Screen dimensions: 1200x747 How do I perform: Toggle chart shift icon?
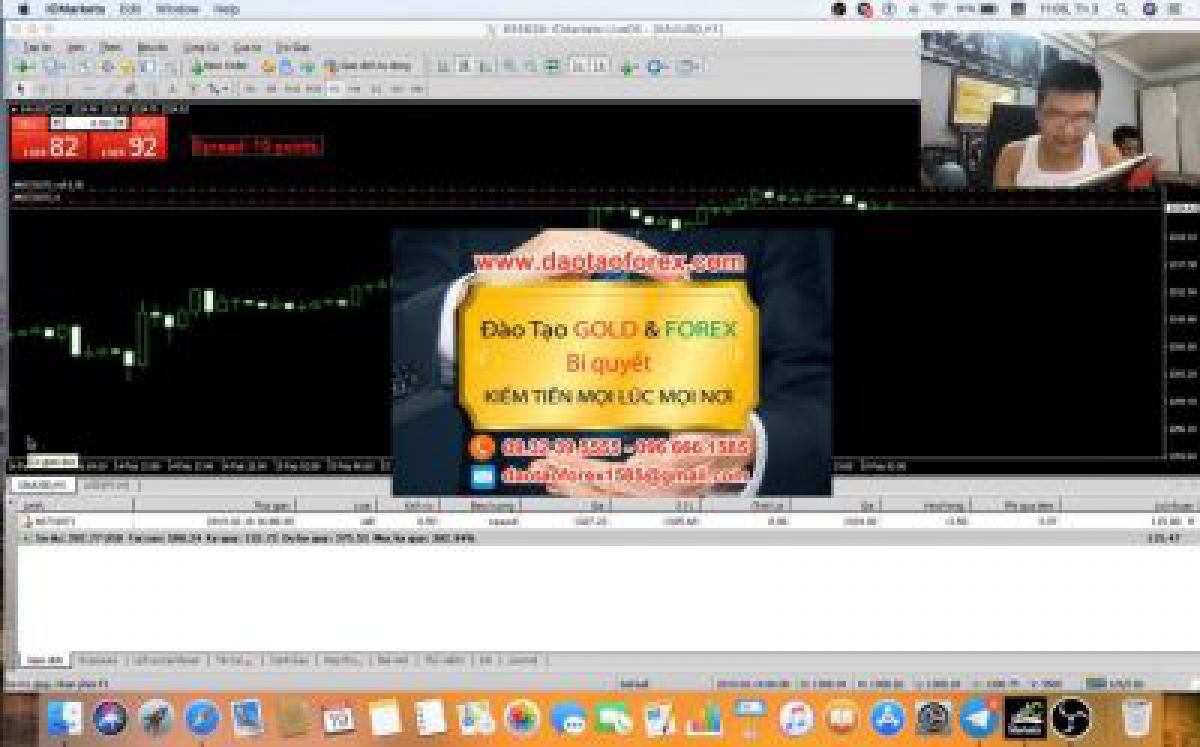(x=600, y=67)
